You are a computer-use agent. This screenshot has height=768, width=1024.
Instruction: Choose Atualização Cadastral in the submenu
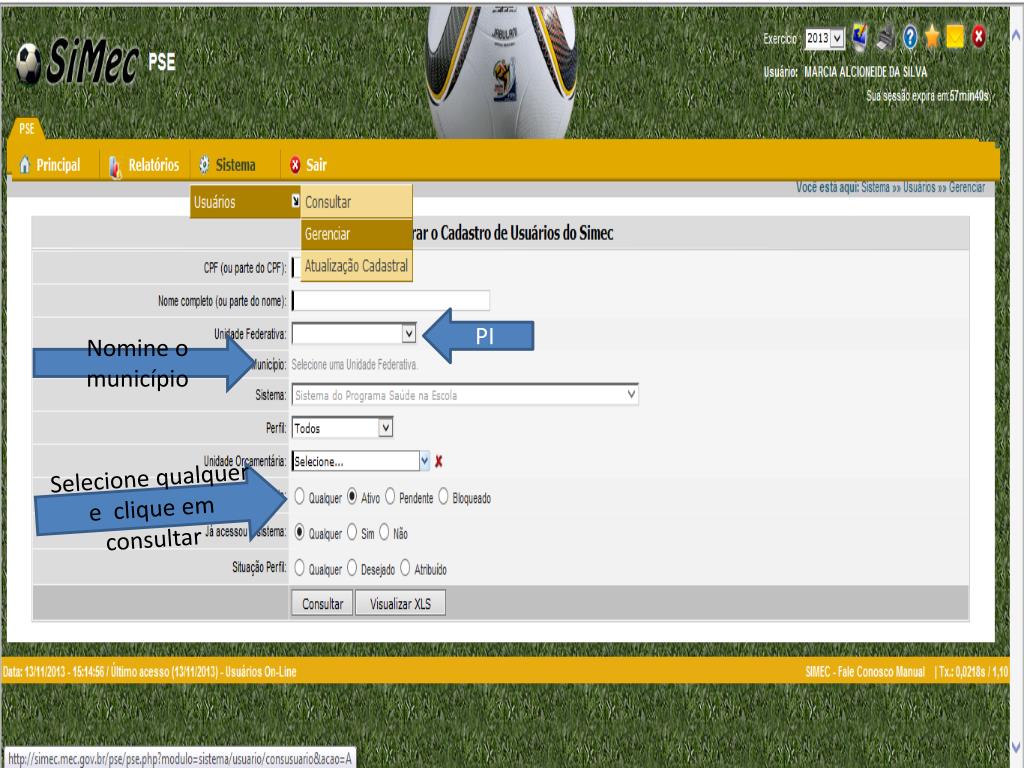[x=357, y=266]
